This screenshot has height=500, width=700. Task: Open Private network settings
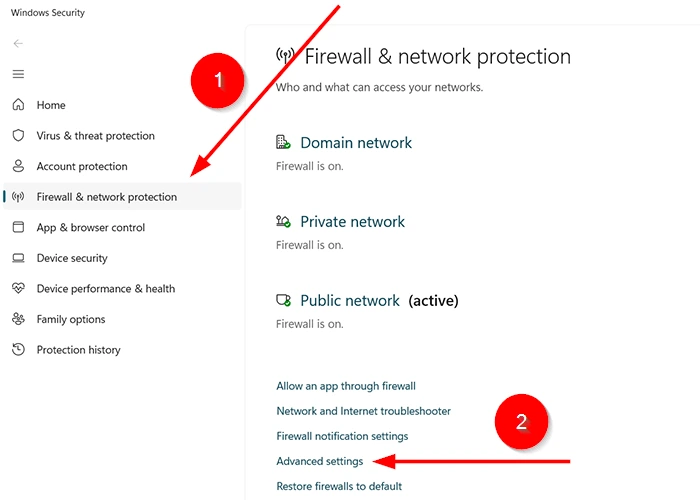(352, 222)
